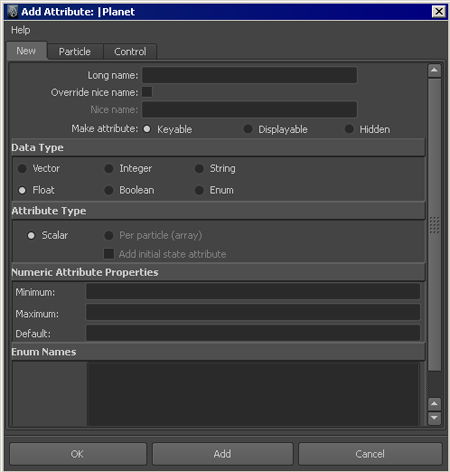
Task: Collapse the Numeric Attribute Properties section
Action: (x=218, y=272)
